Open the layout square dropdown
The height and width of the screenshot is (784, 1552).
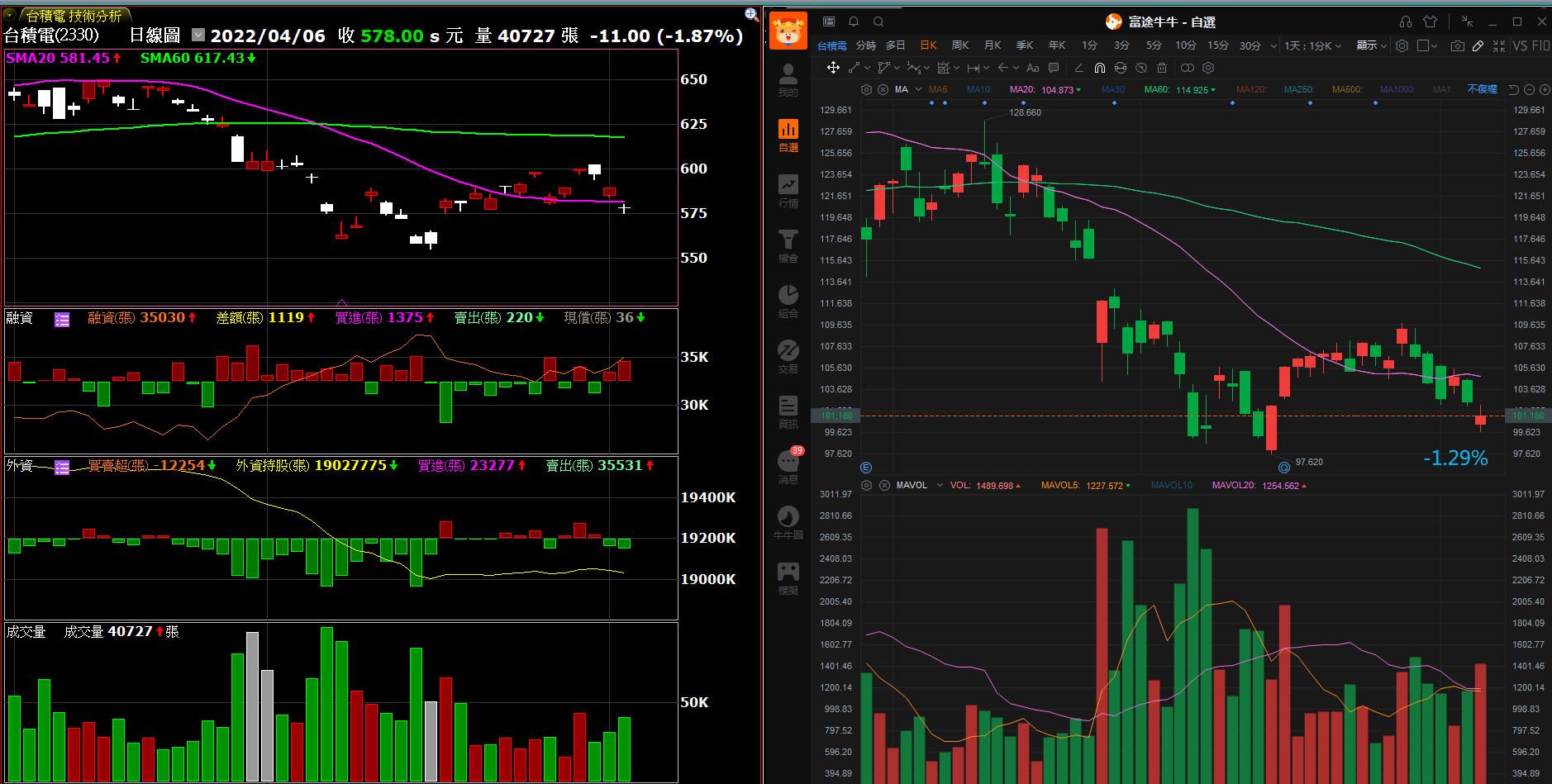1427,45
